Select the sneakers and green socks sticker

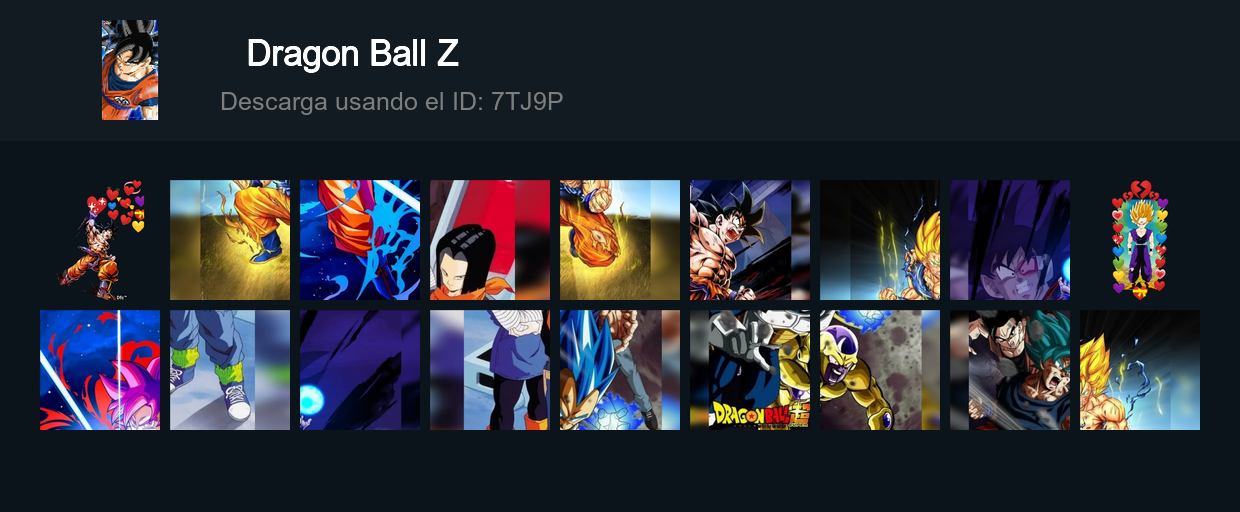point(230,370)
